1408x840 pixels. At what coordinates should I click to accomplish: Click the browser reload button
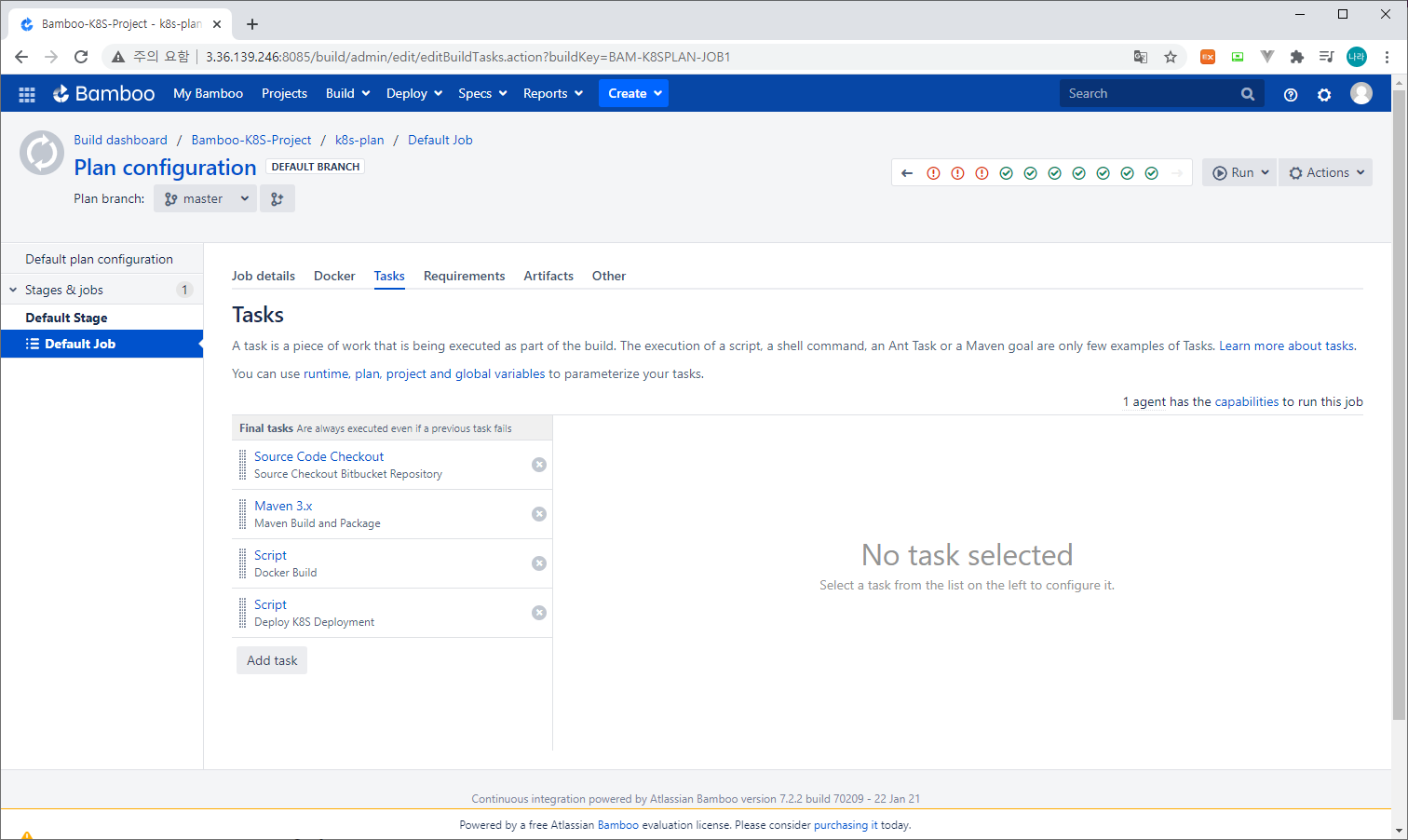click(x=81, y=57)
